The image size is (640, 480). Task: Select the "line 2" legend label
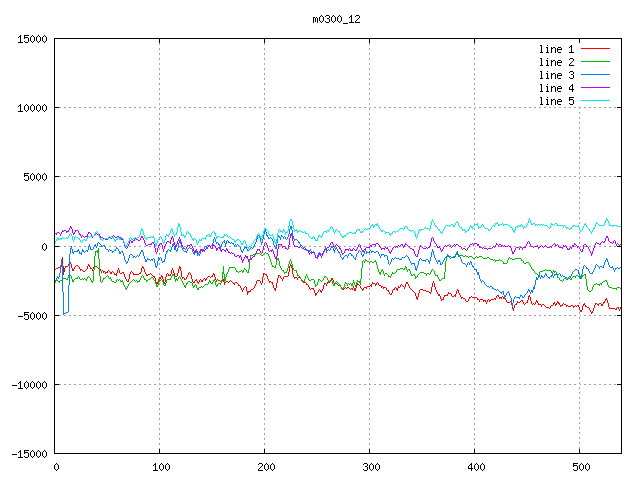(556, 62)
